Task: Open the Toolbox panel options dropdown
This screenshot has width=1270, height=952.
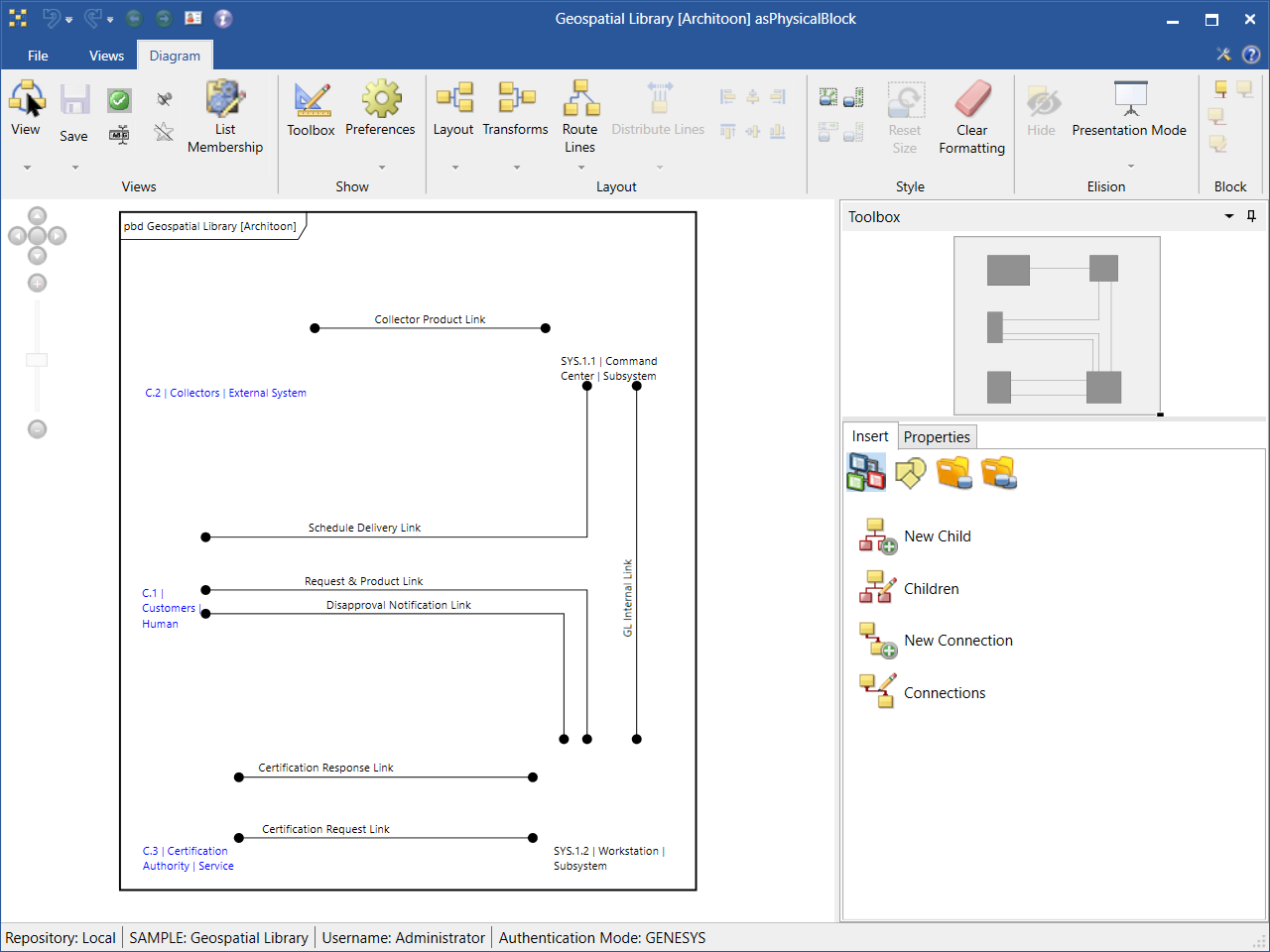Action: click(x=1229, y=216)
